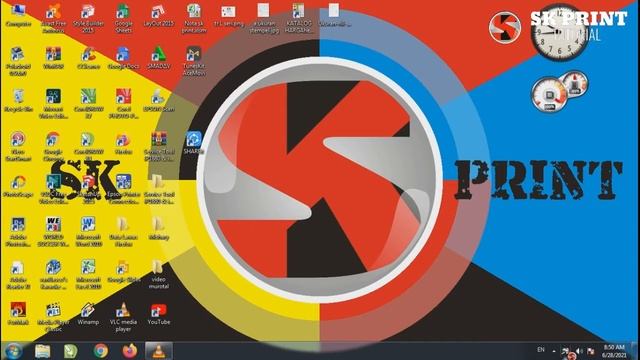The height and width of the screenshot is (360, 640).
Task: Open Chrome from the taskbar
Action: 100,351
